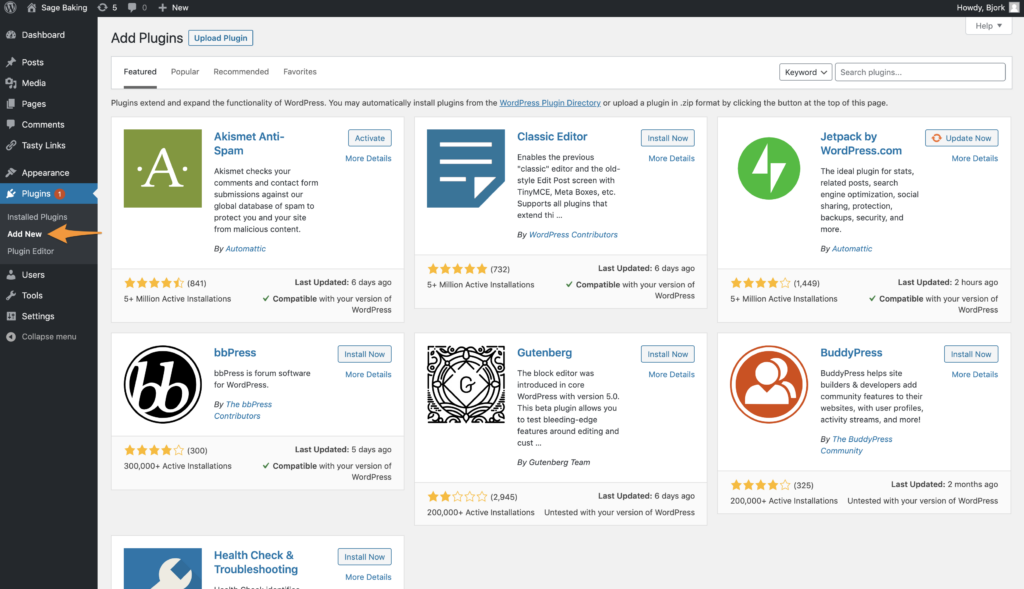Open the Gutenberg title link
Image resolution: width=1024 pixels, height=589 pixels.
[x=544, y=353]
